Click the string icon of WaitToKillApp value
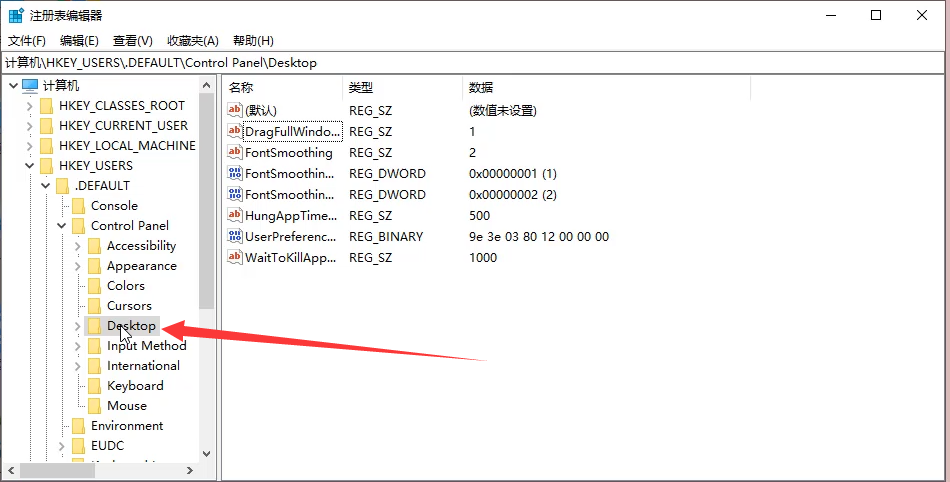This screenshot has width=950, height=482. point(234,257)
